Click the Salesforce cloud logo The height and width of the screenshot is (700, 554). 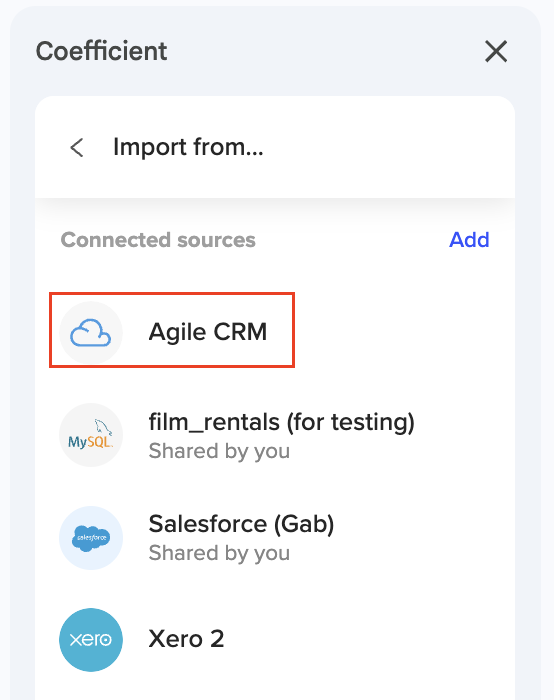click(91, 538)
